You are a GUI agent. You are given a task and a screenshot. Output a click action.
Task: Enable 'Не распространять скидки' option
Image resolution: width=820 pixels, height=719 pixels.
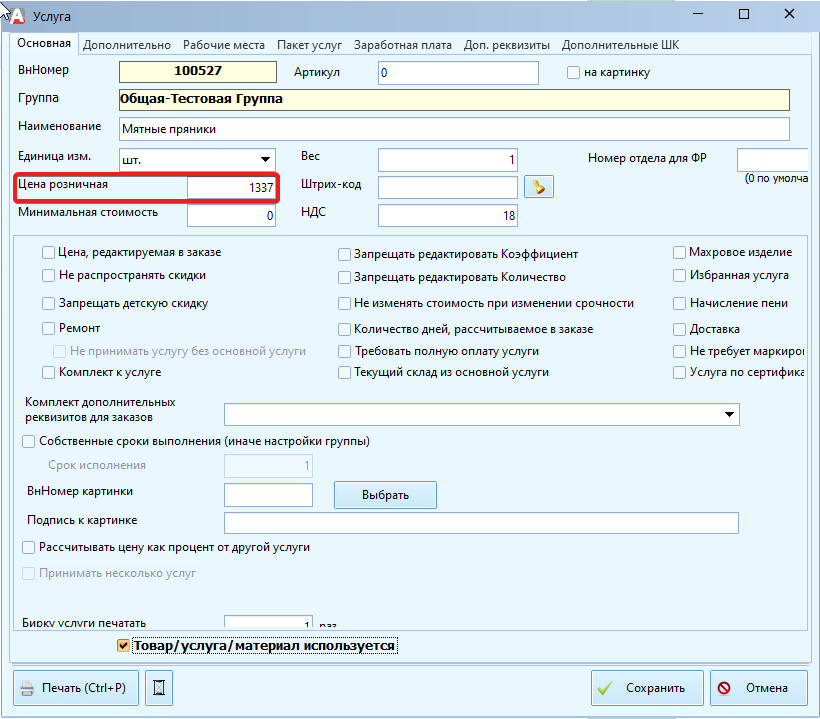[48, 276]
